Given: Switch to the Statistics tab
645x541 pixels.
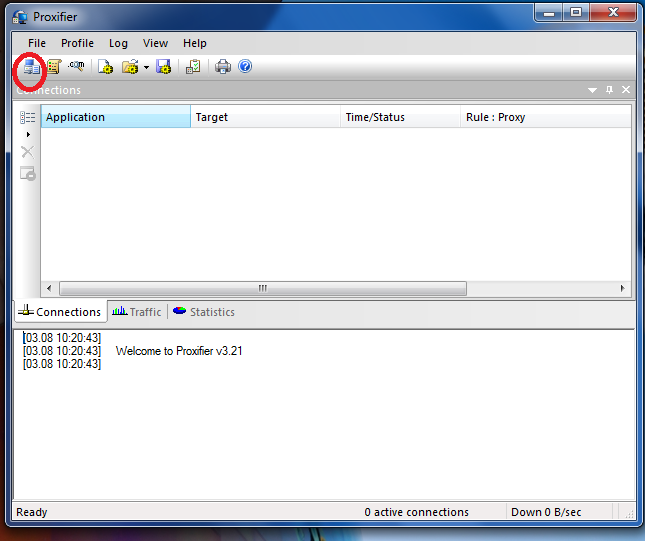Looking at the screenshot, I should click(204, 312).
